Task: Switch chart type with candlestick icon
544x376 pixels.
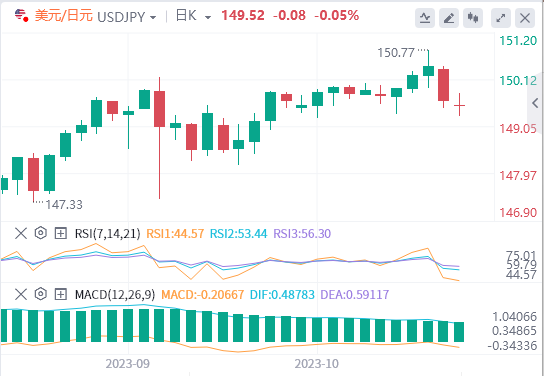Action: (x=473, y=18)
